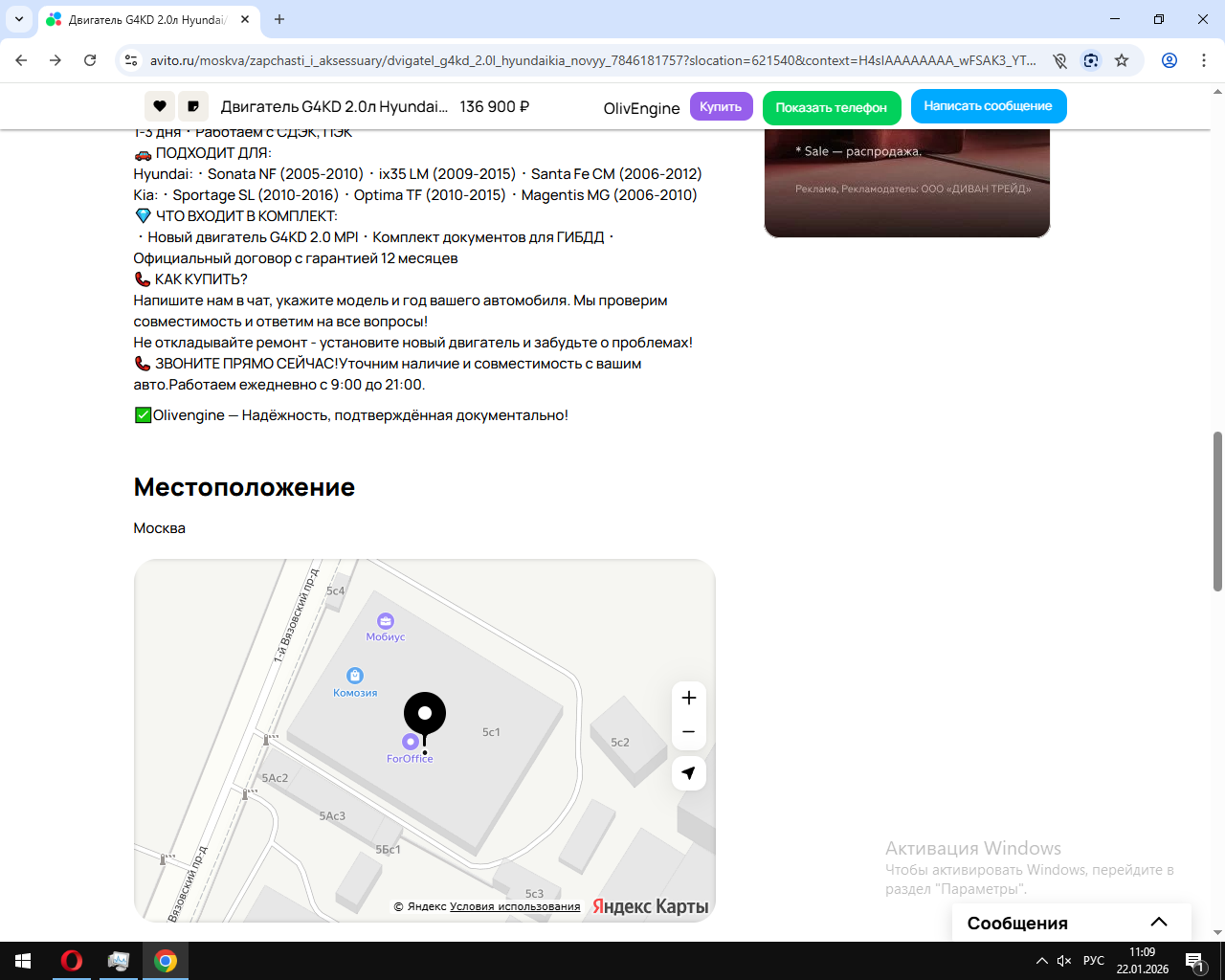Zoom in on the map
The width and height of the screenshot is (1225, 980).
click(689, 698)
